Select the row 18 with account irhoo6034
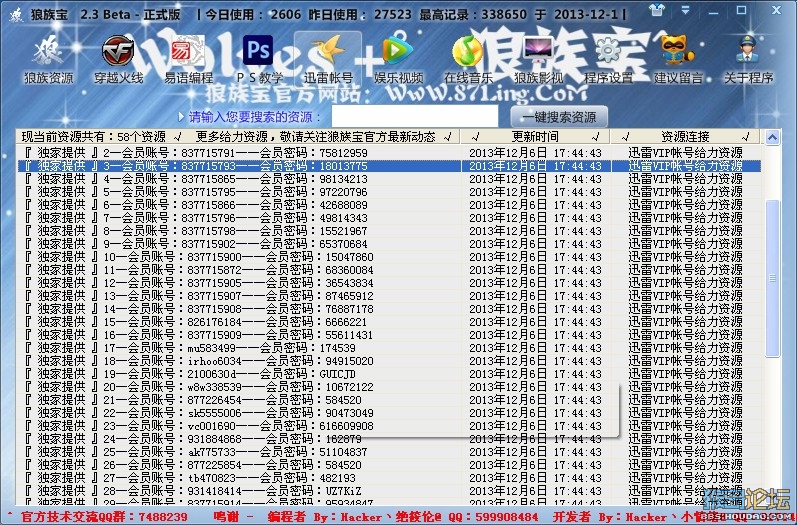 (x=389, y=361)
